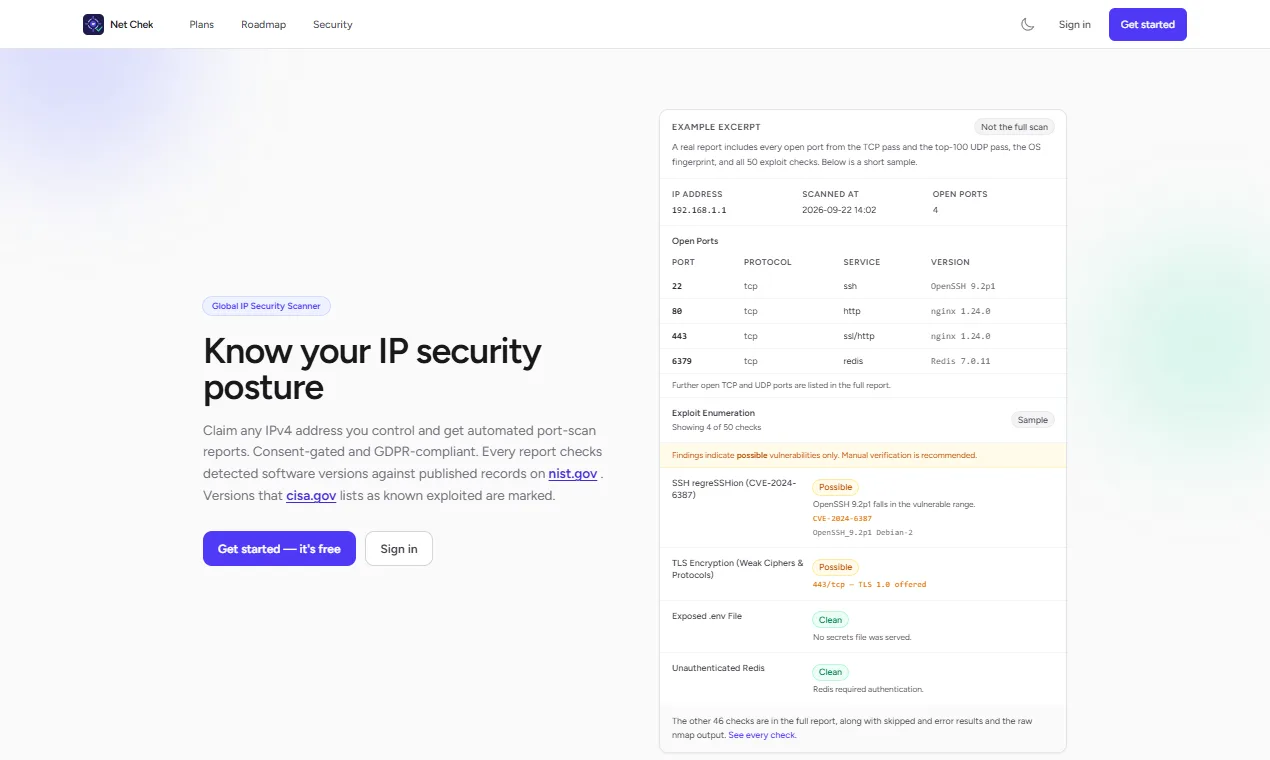The width and height of the screenshot is (1270, 760).
Task: Click Sign in in the header
Action: [1075, 24]
